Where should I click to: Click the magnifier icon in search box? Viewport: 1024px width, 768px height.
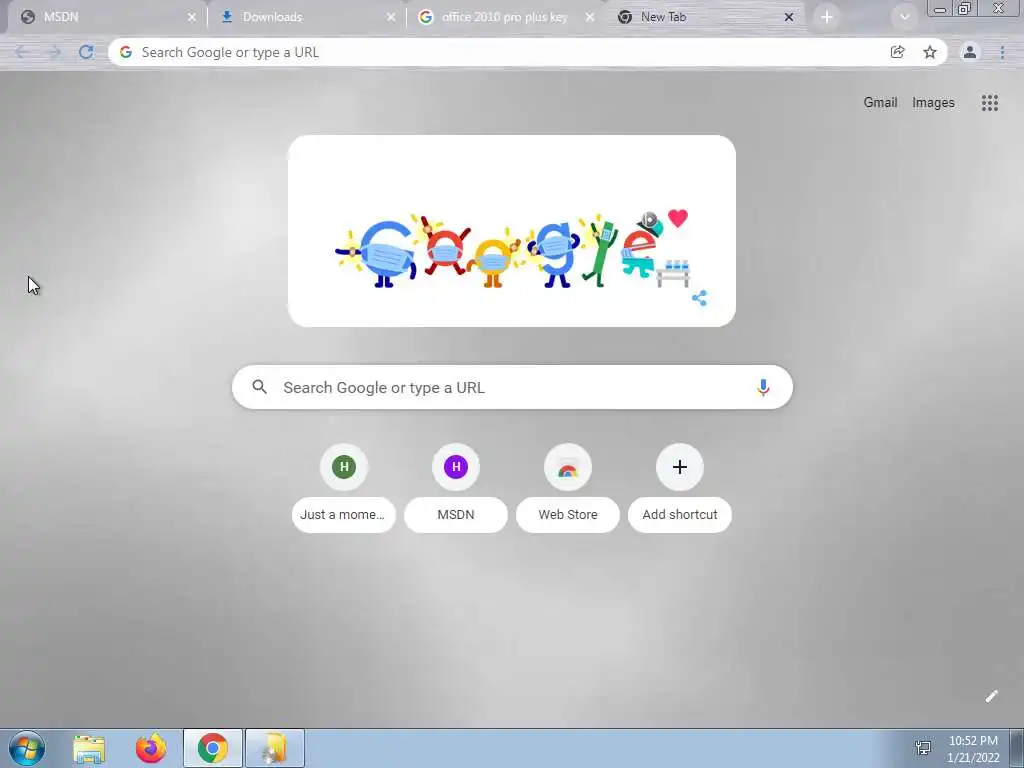point(259,387)
